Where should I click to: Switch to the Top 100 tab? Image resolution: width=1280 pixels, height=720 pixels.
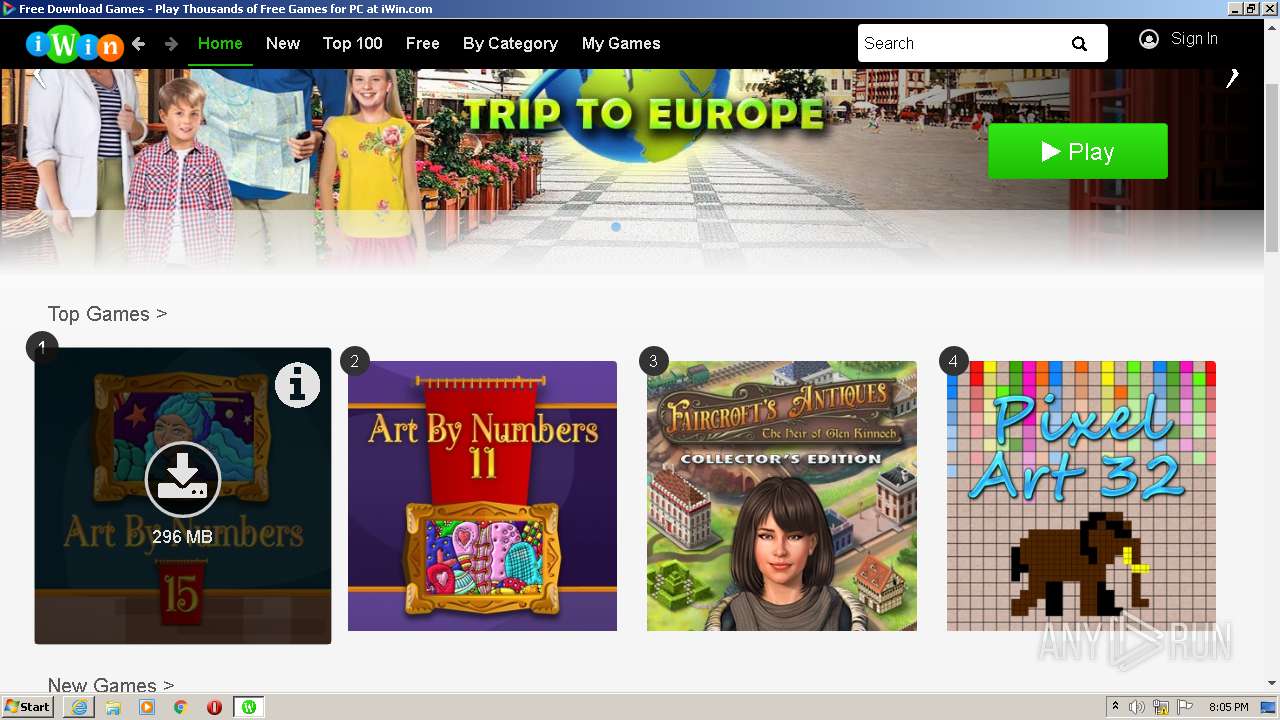pos(352,43)
